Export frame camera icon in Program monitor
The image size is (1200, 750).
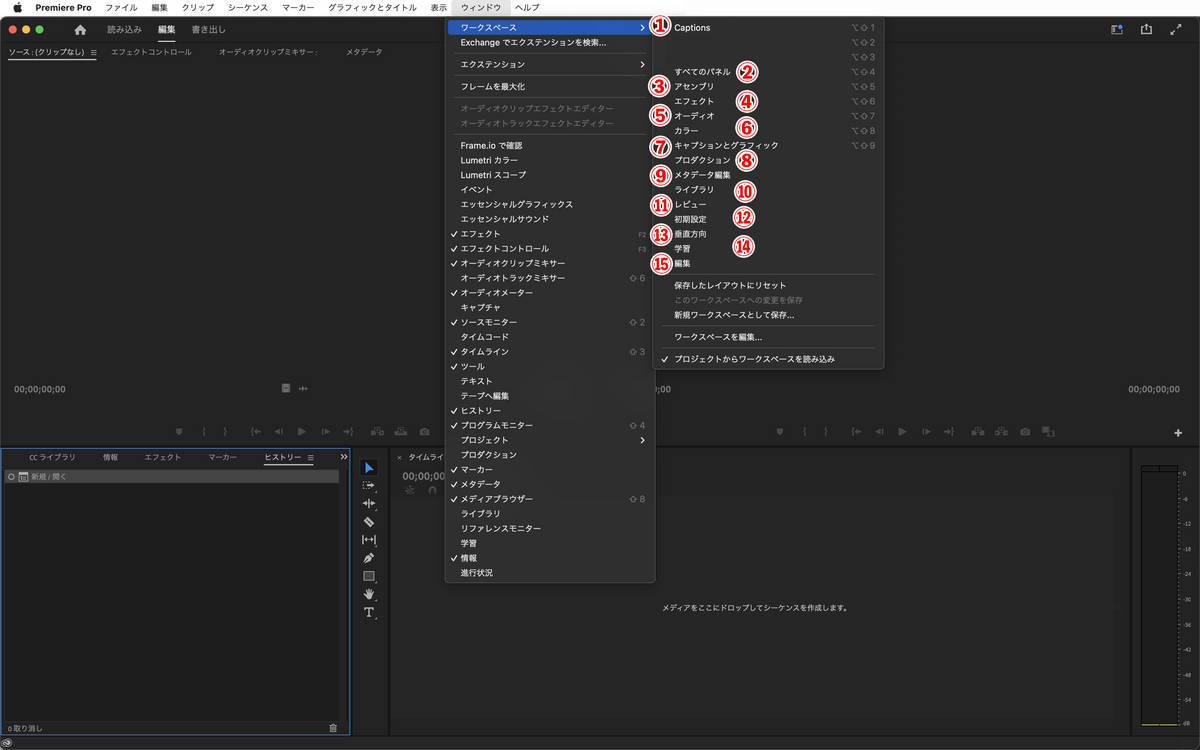tap(1025, 432)
